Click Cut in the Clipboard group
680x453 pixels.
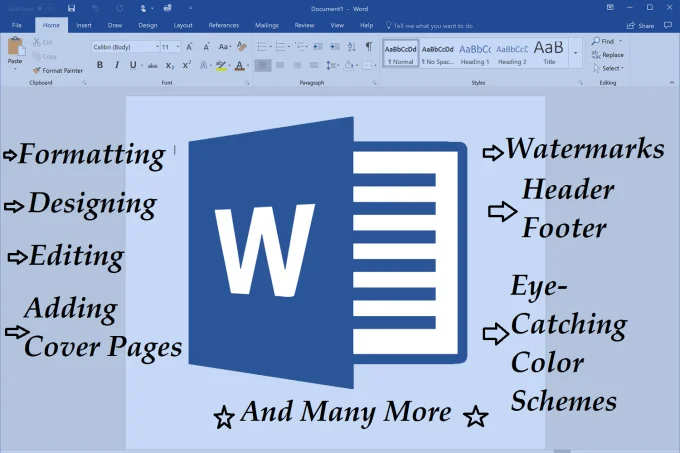[x=42, y=42]
